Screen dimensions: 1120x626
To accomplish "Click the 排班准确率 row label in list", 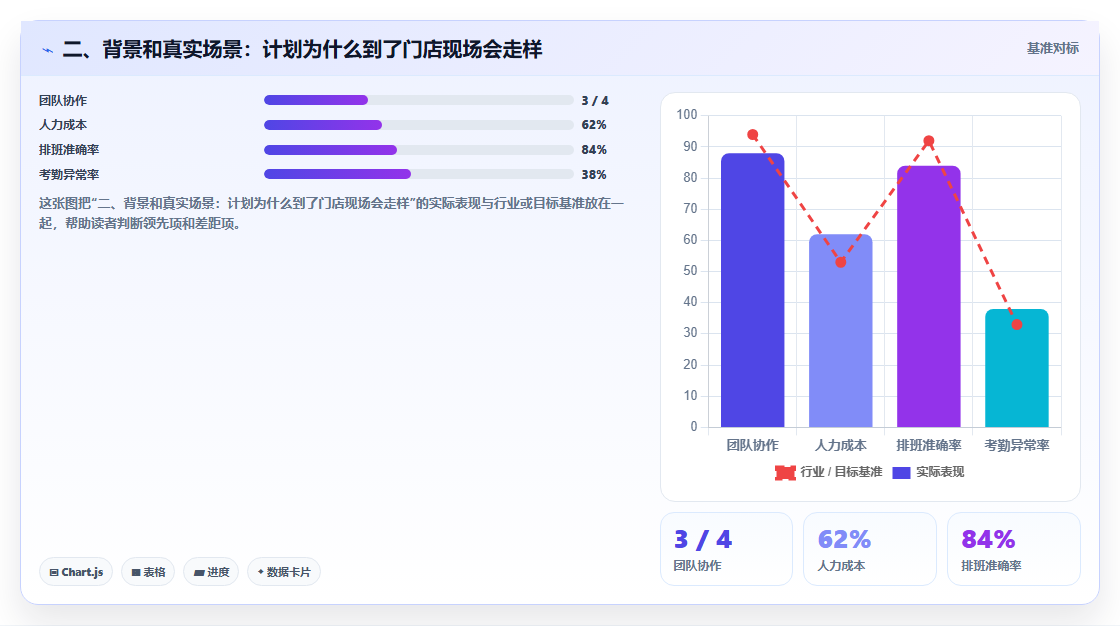I will 69,150.
